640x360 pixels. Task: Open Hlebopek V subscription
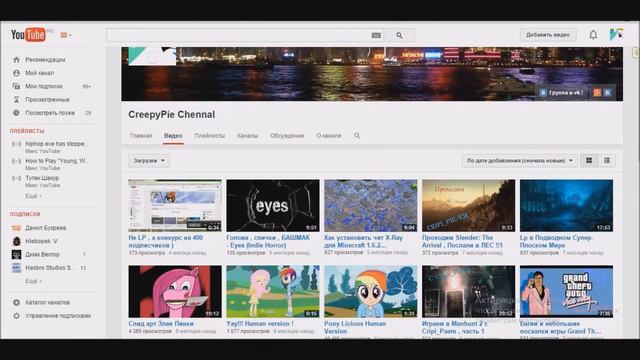(41, 241)
